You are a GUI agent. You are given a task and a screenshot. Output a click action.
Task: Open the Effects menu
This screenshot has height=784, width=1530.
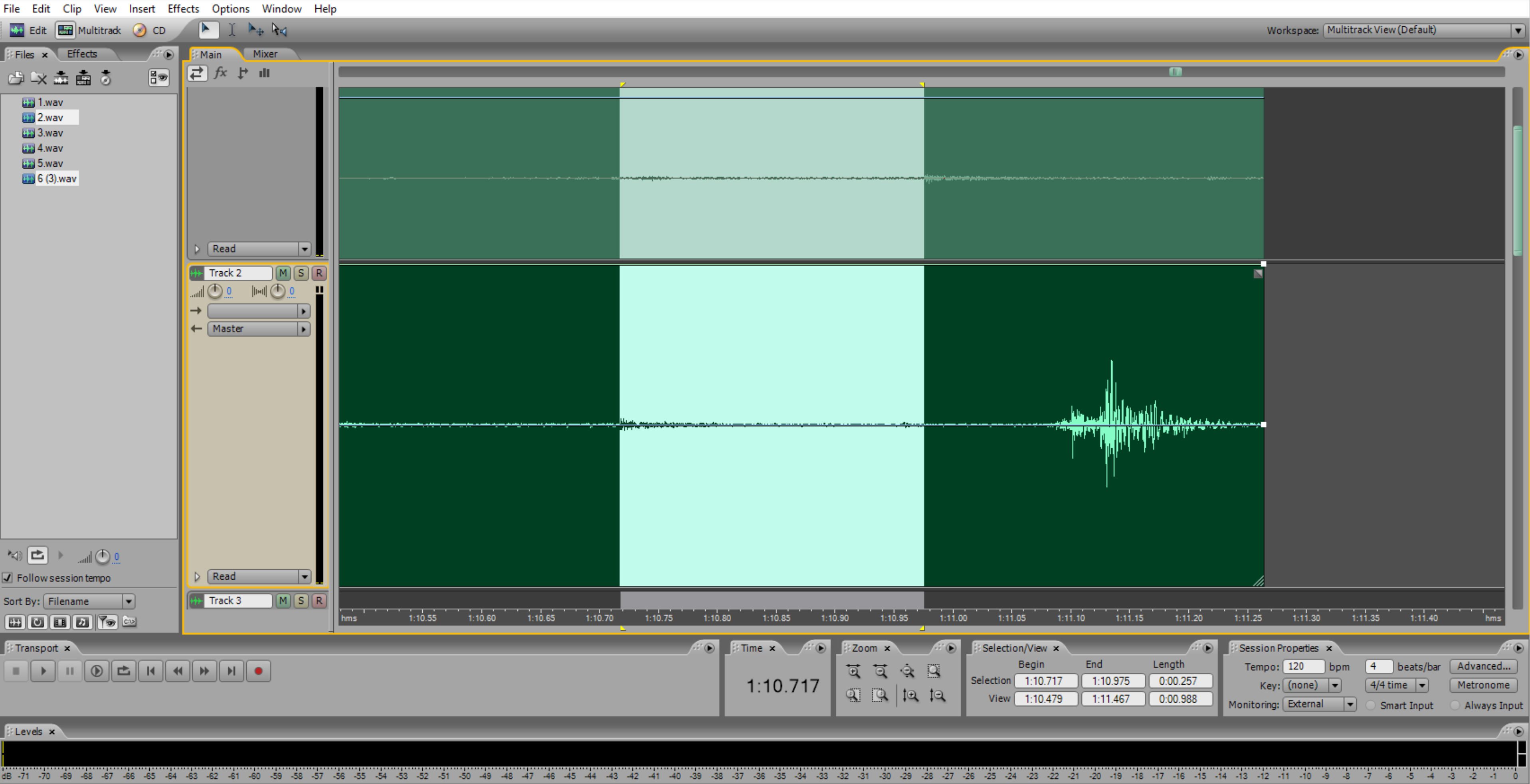[183, 9]
